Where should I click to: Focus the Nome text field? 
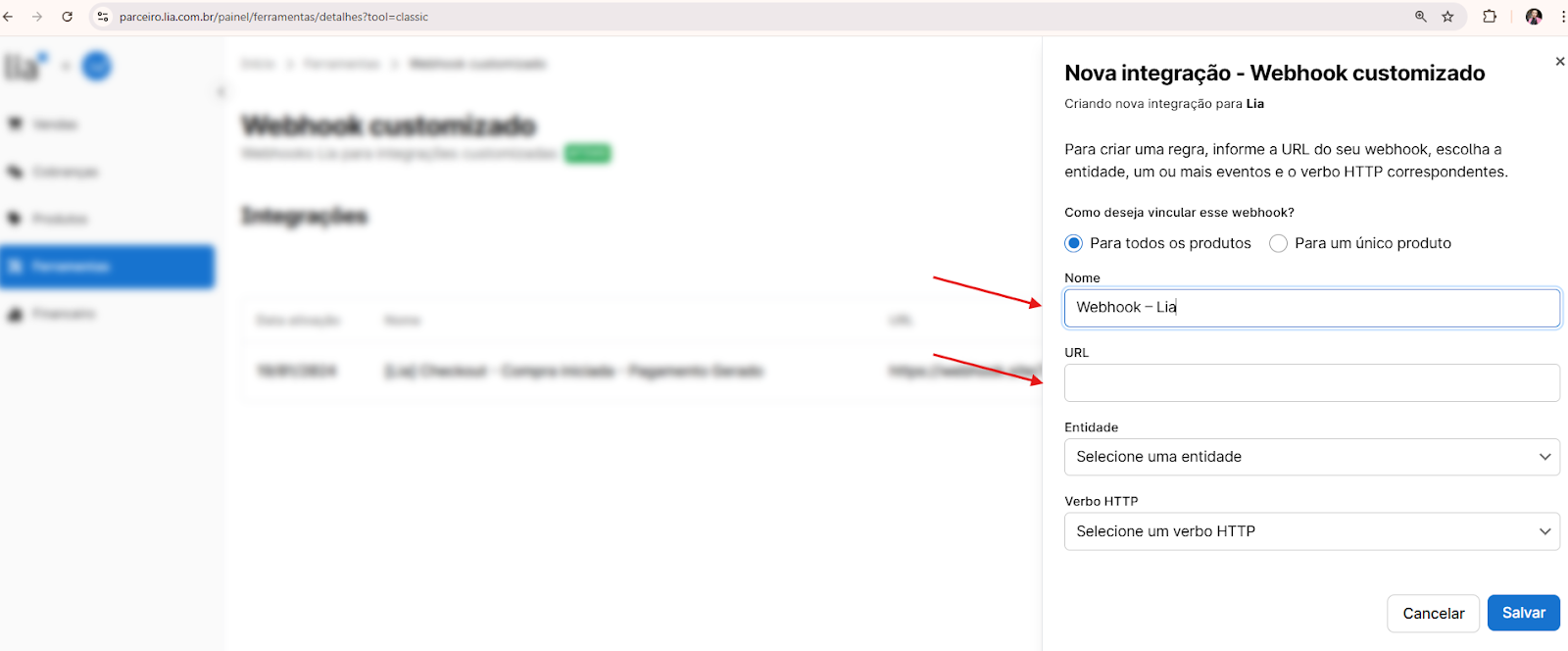click(1311, 308)
